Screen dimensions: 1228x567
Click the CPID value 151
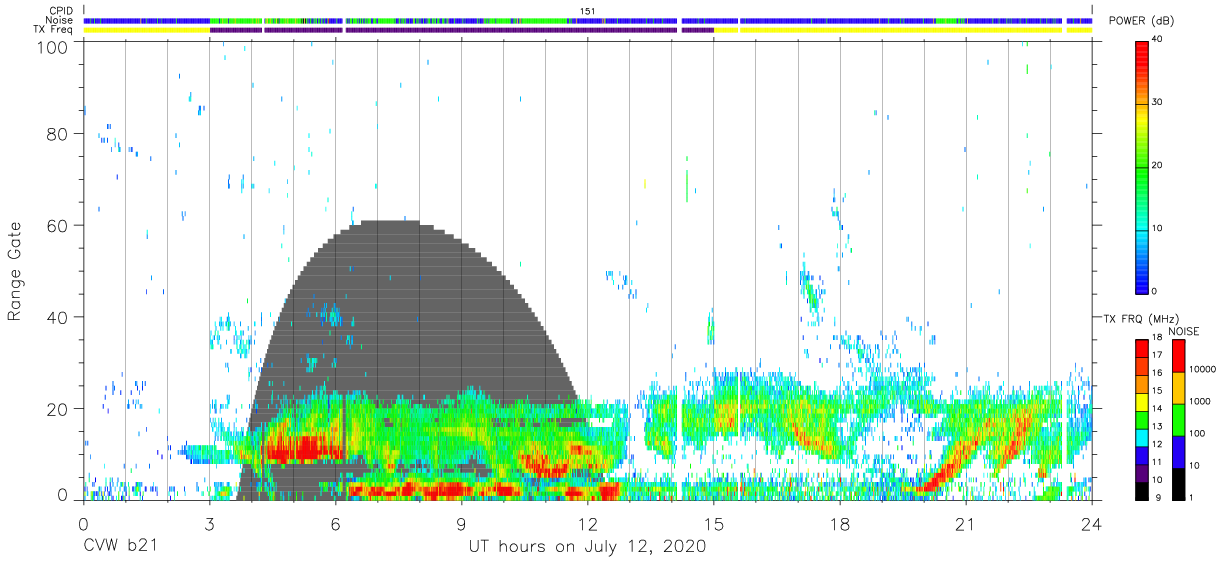coord(588,11)
